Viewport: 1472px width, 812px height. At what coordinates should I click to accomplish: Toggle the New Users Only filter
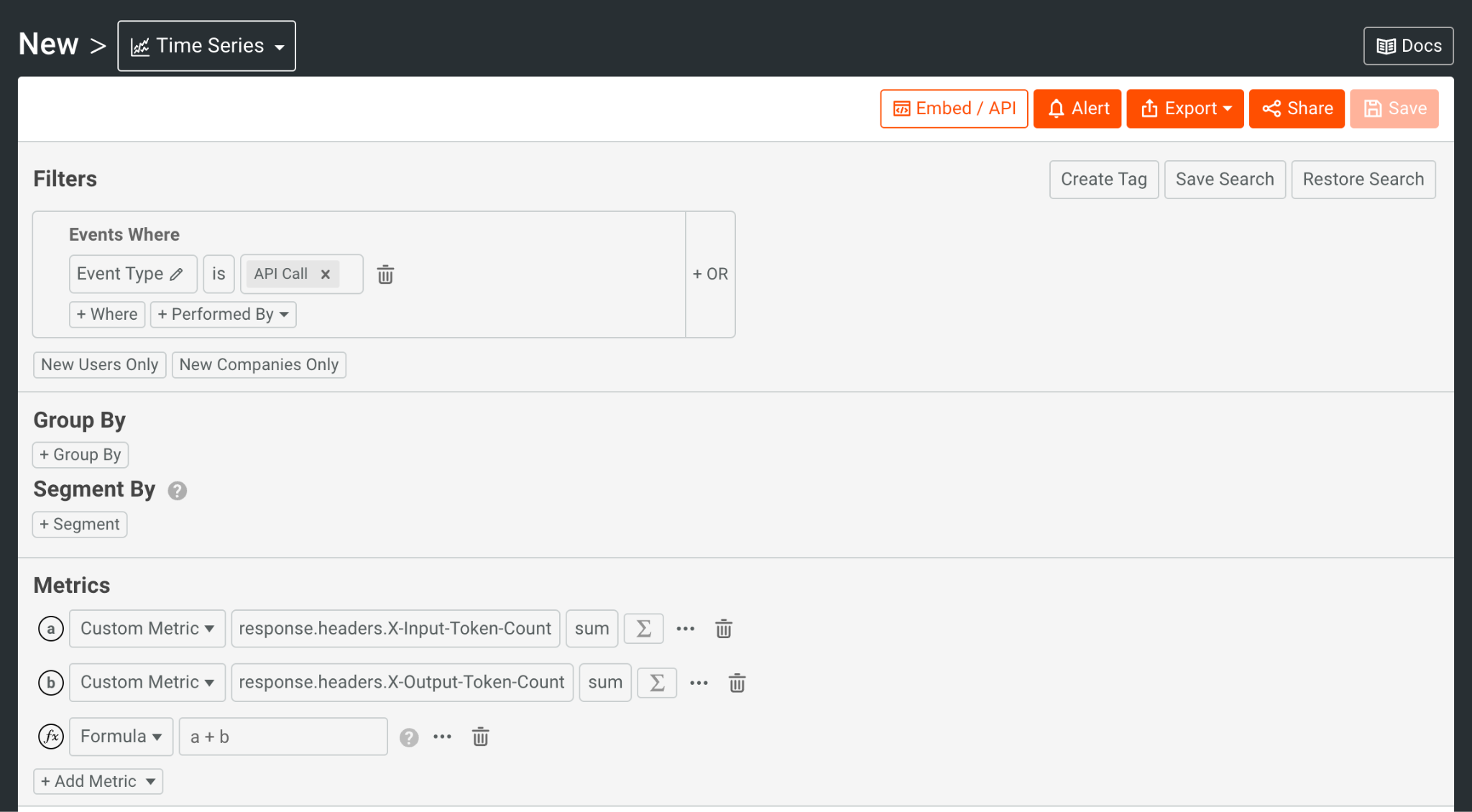100,365
